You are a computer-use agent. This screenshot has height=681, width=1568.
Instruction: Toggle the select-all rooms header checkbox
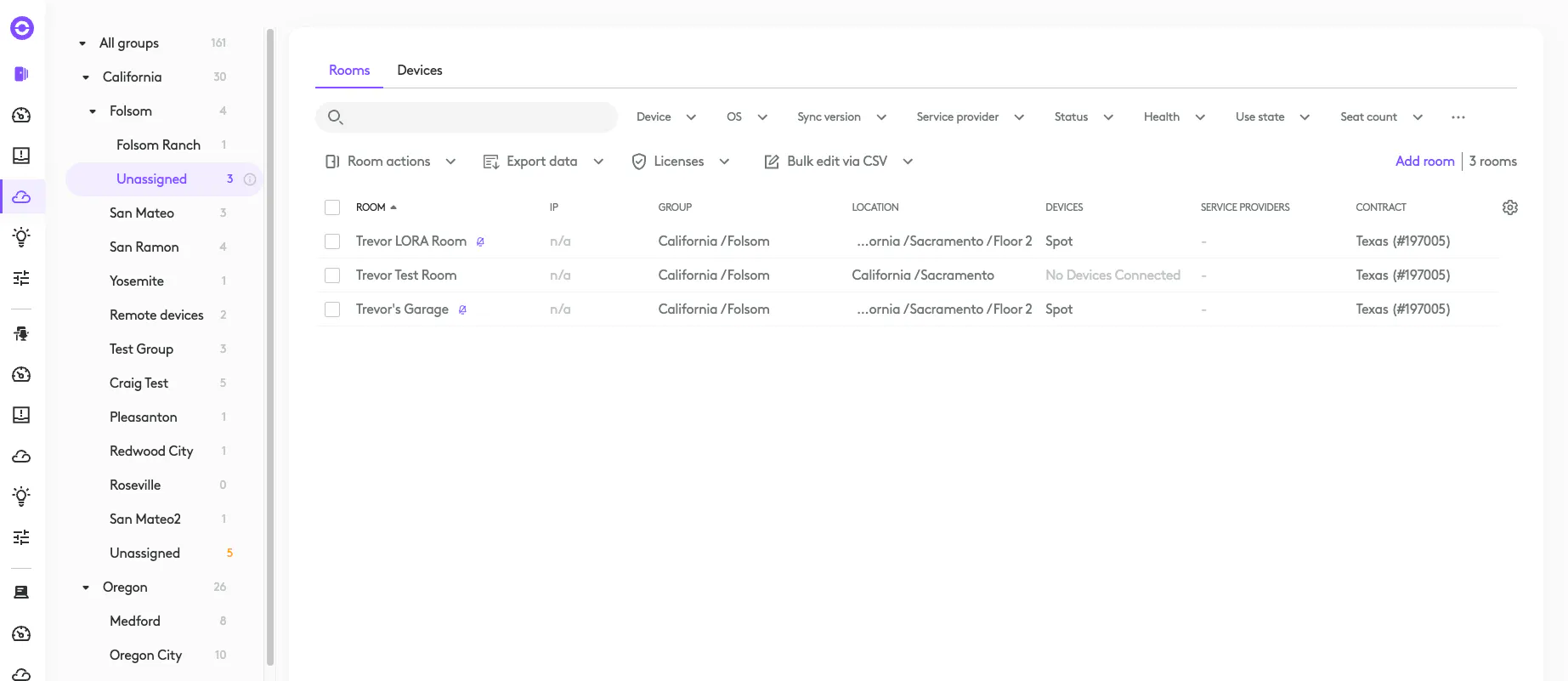[x=332, y=207]
